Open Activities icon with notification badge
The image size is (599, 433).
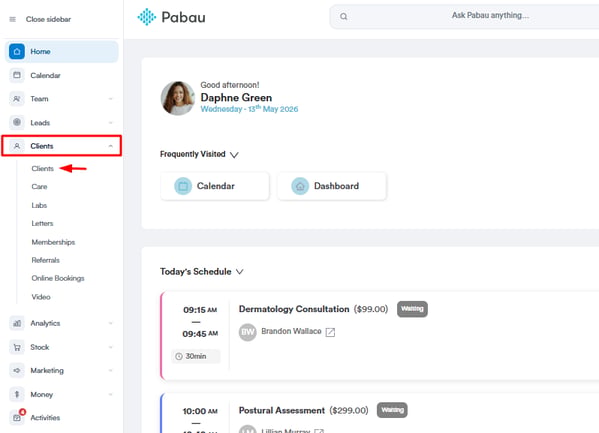point(17,417)
